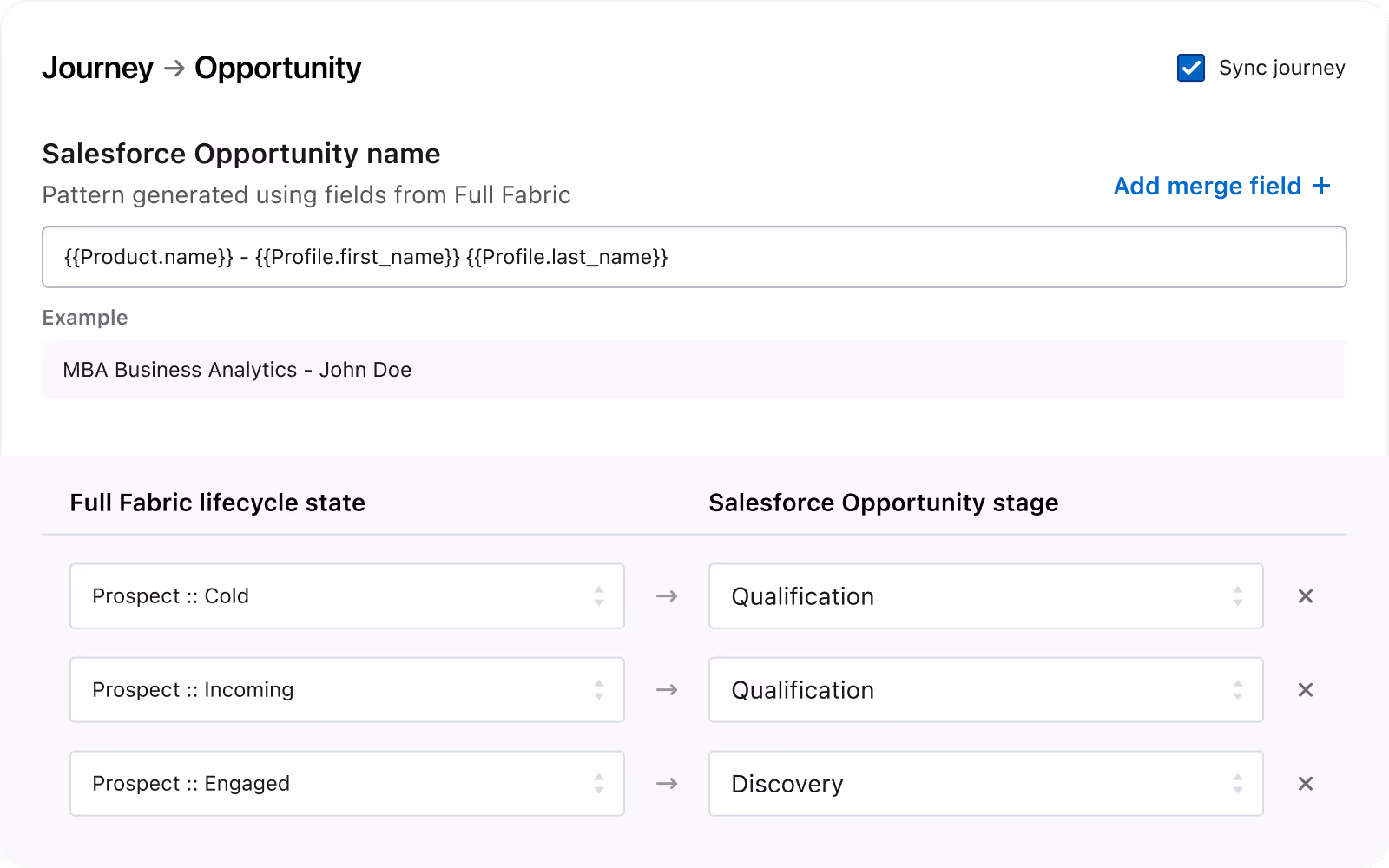Remove the Prospect :: Cold mapping row
The height and width of the screenshot is (868, 1389).
[1306, 596]
